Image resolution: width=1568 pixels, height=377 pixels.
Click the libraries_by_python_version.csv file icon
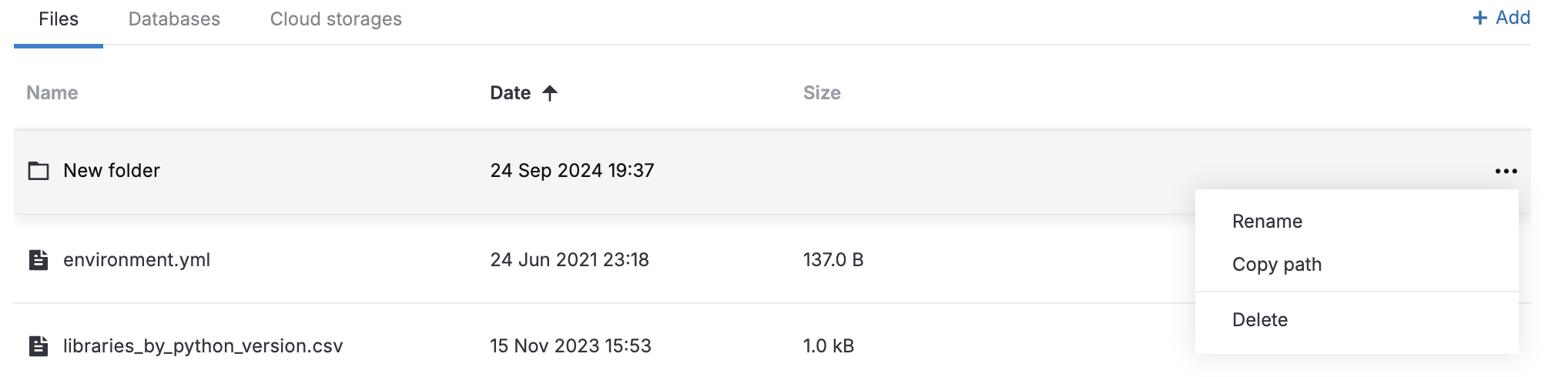pyautogui.click(x=39, y=346)
